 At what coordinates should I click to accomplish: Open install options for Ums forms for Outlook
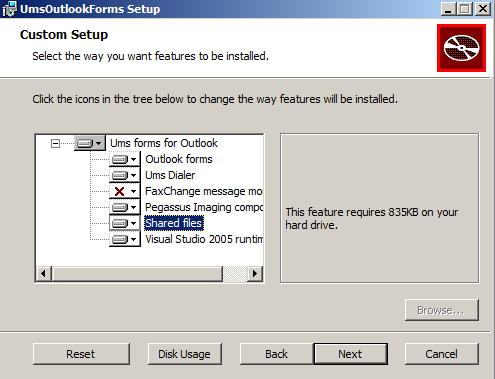(90, 143)
